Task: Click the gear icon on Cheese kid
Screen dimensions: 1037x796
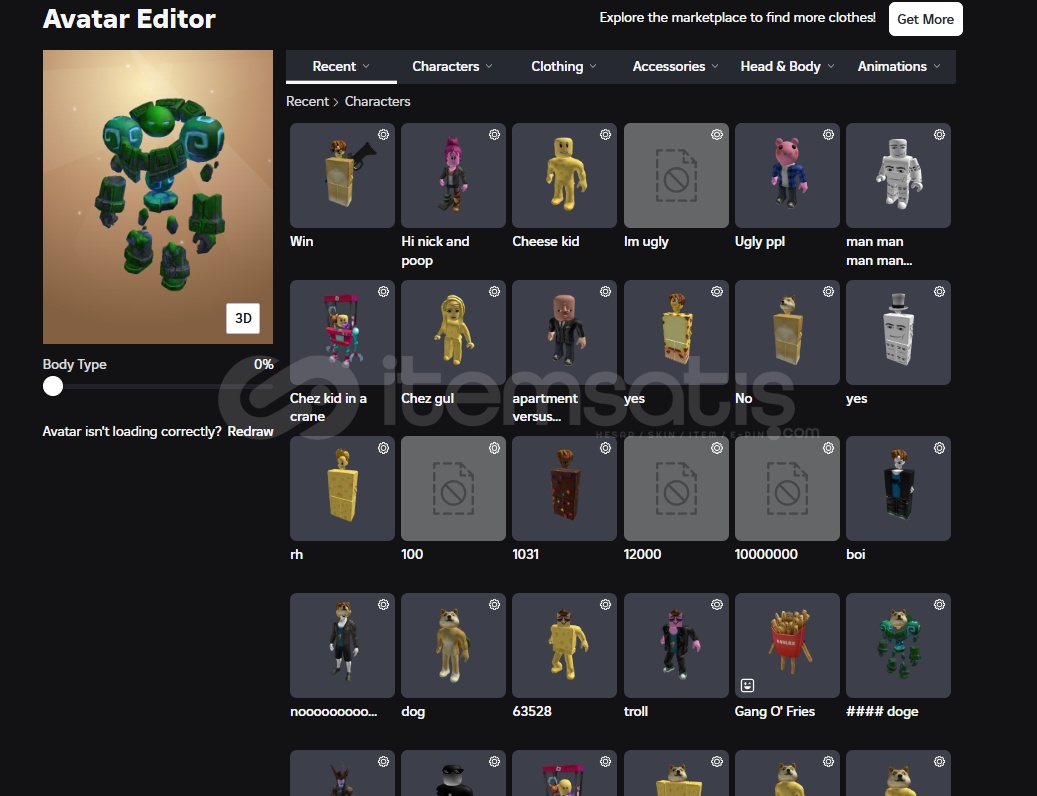Action: click(x=606, y=135)
